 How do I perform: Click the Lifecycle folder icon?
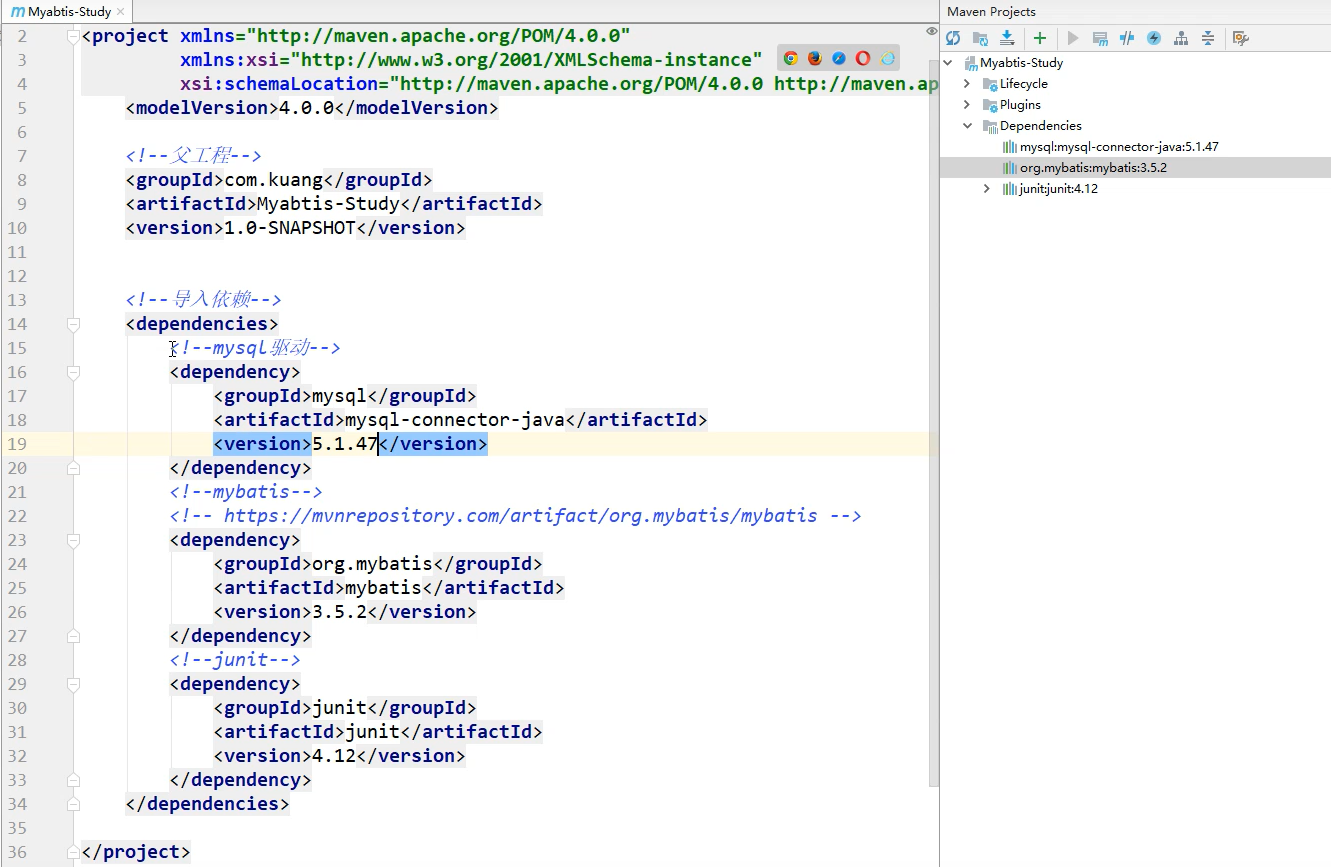click(990, 84)
